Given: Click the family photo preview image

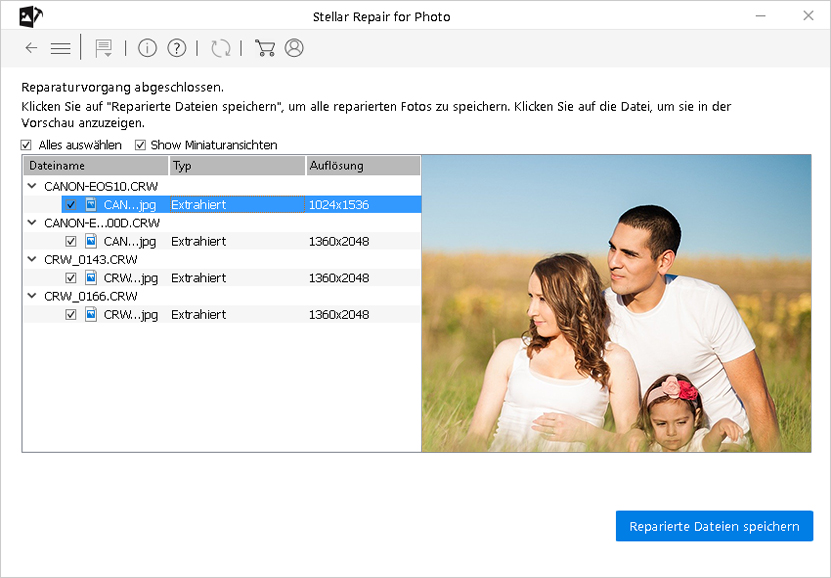Looking at the screenshot, I should [616, 303].
